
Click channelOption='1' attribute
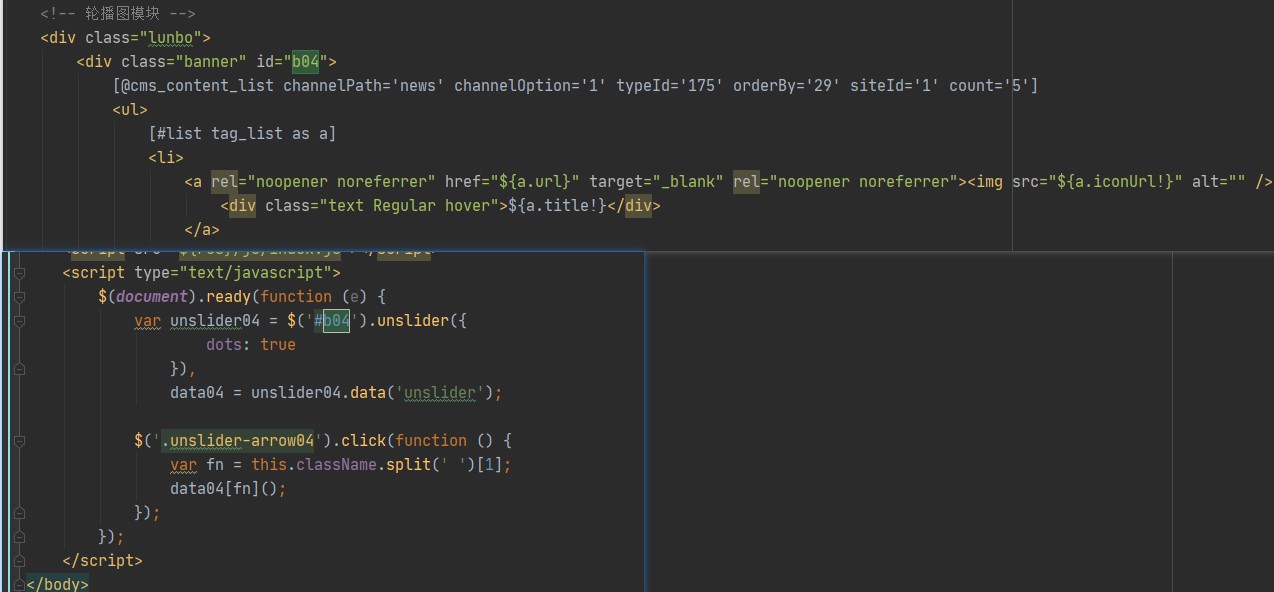click(x=530, y=86)
